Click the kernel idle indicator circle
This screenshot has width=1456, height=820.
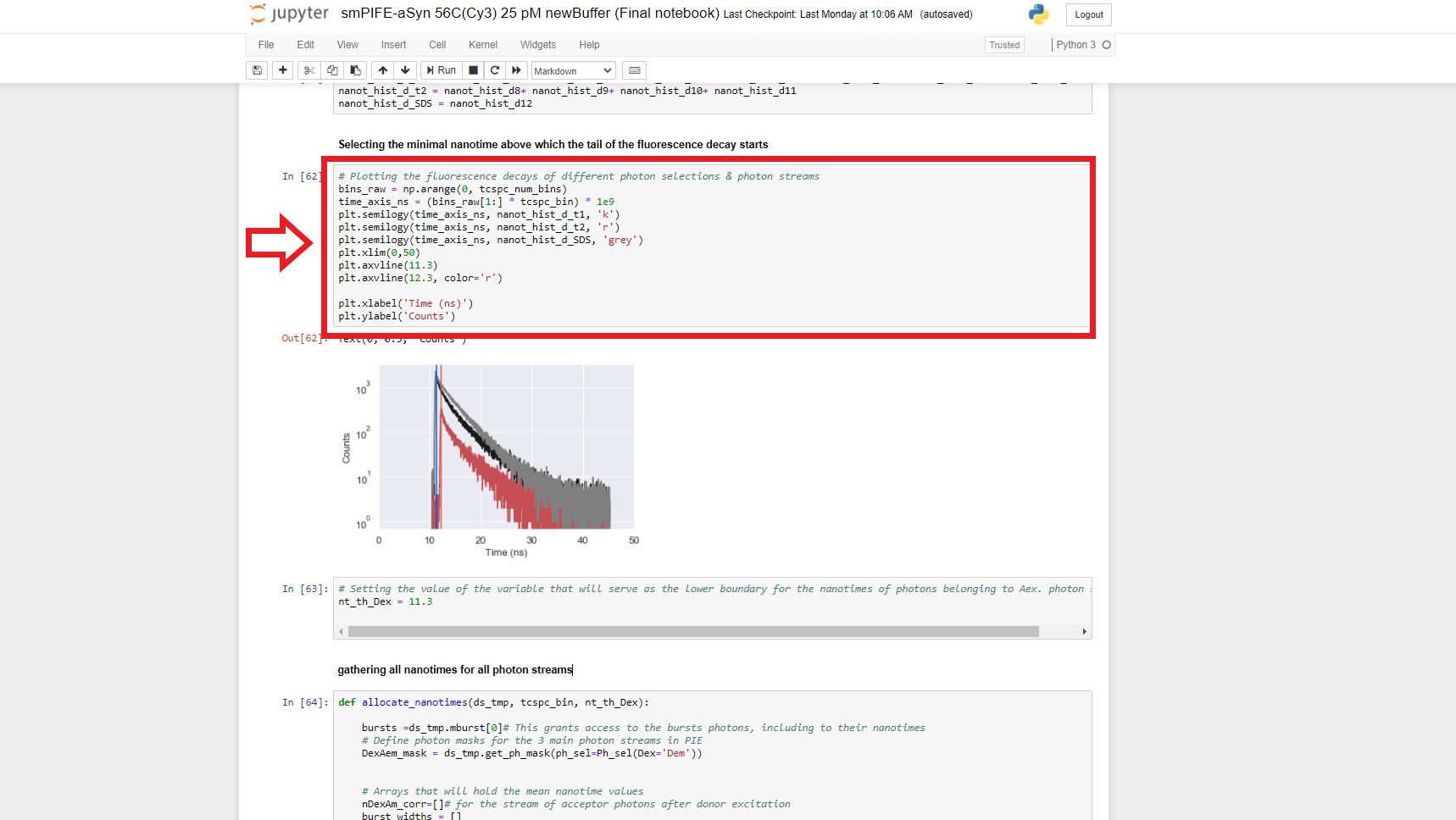click(x=1106, y=45)
